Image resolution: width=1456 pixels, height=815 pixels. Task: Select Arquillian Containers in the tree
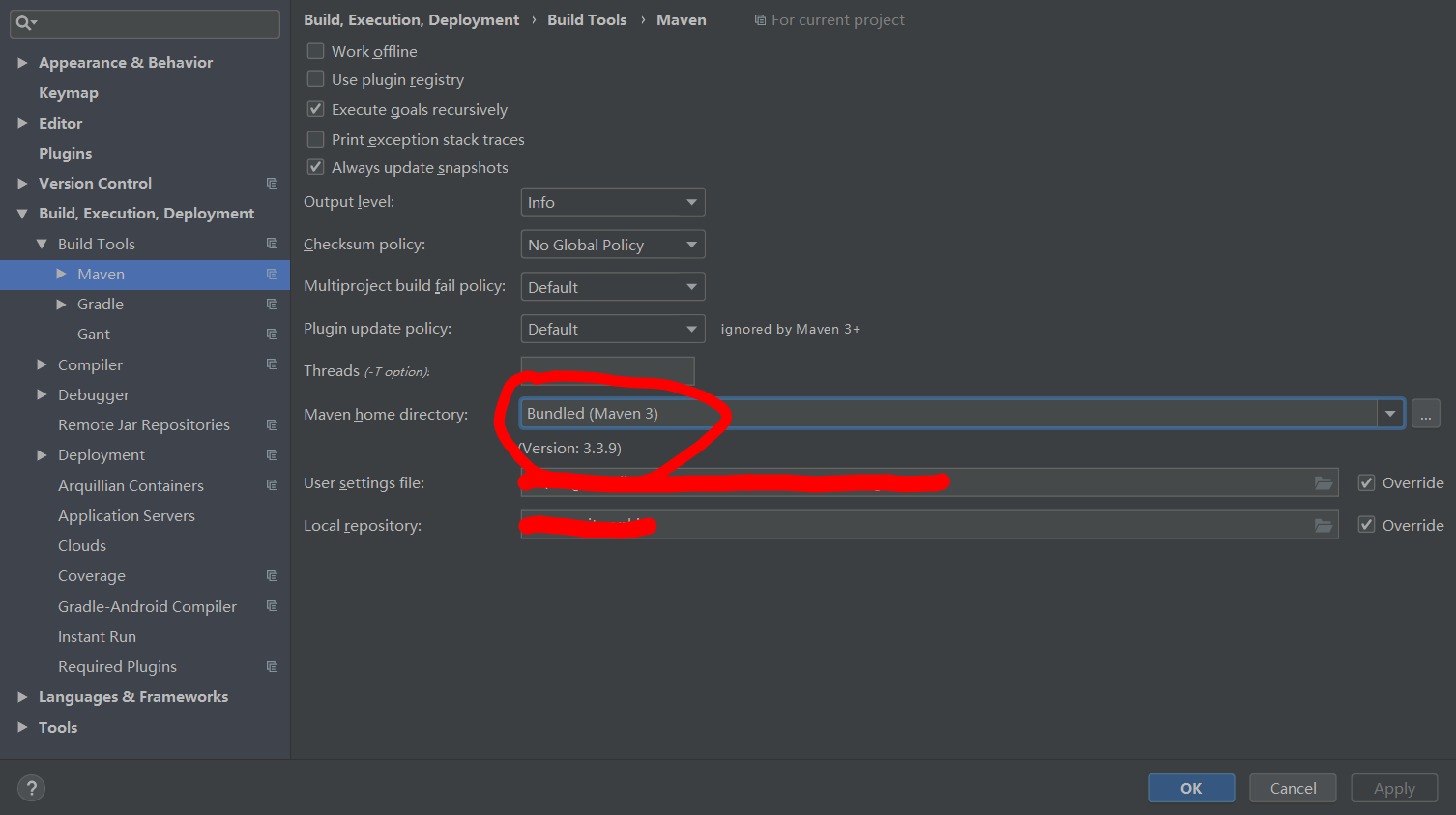[x=131, y=485]
